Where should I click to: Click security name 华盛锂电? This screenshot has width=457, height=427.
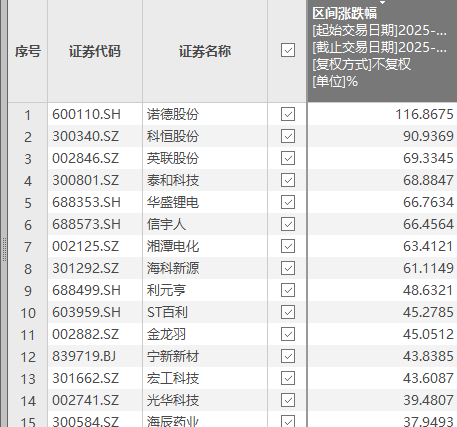coord(173,203)
